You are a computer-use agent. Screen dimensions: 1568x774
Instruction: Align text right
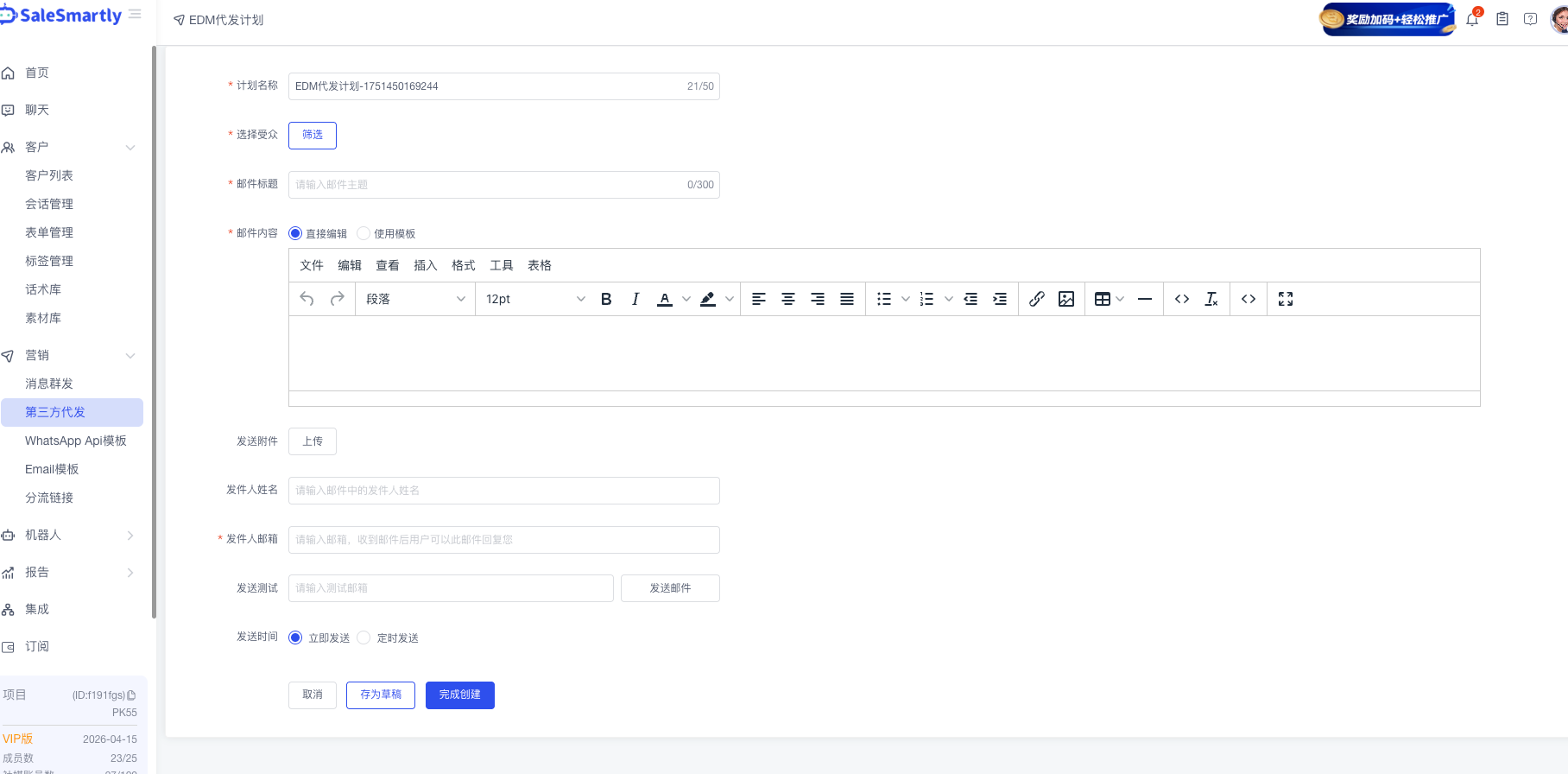(818, 299)
